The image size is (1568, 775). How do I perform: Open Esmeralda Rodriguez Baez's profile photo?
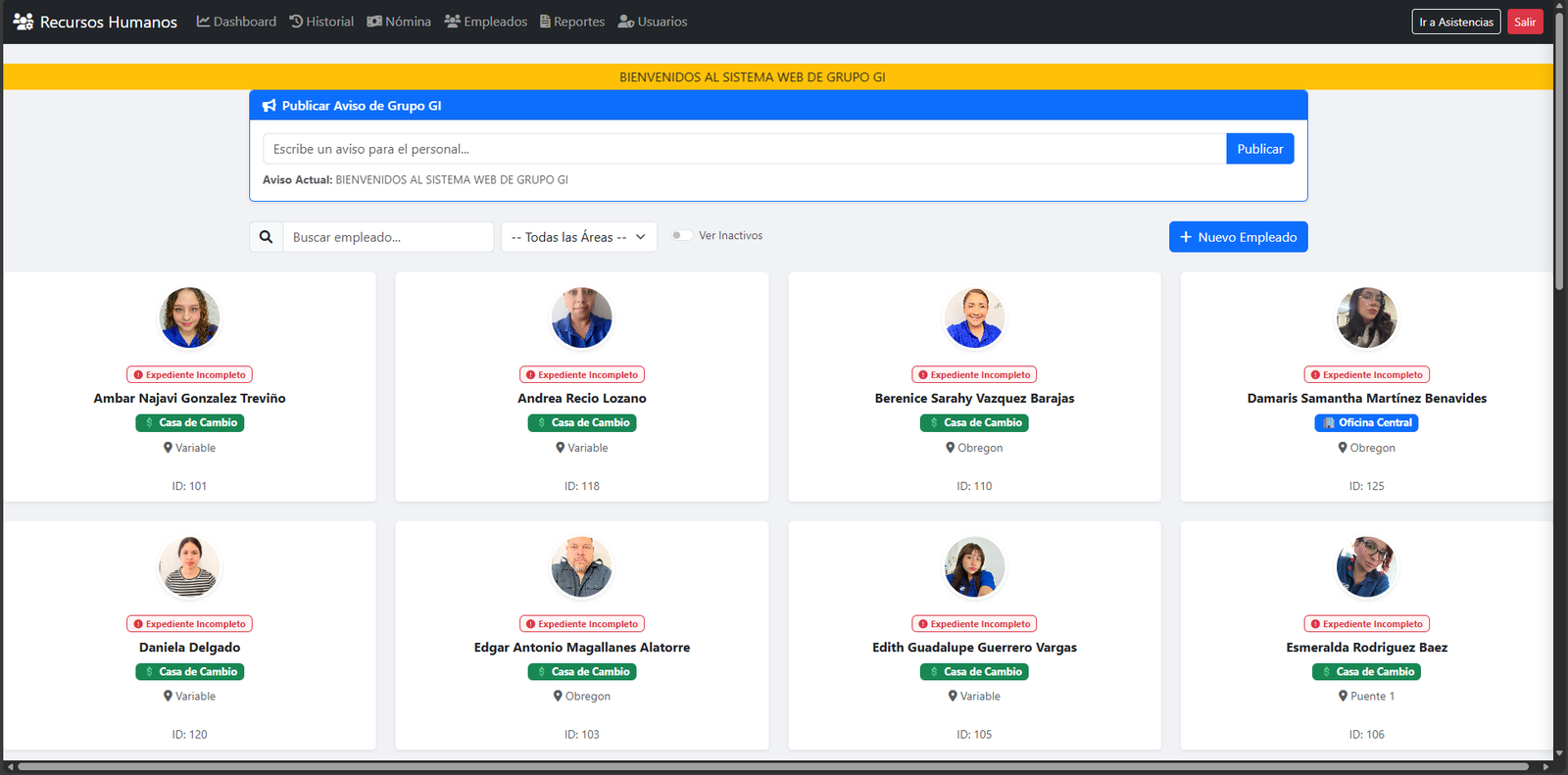(1367, 566)
